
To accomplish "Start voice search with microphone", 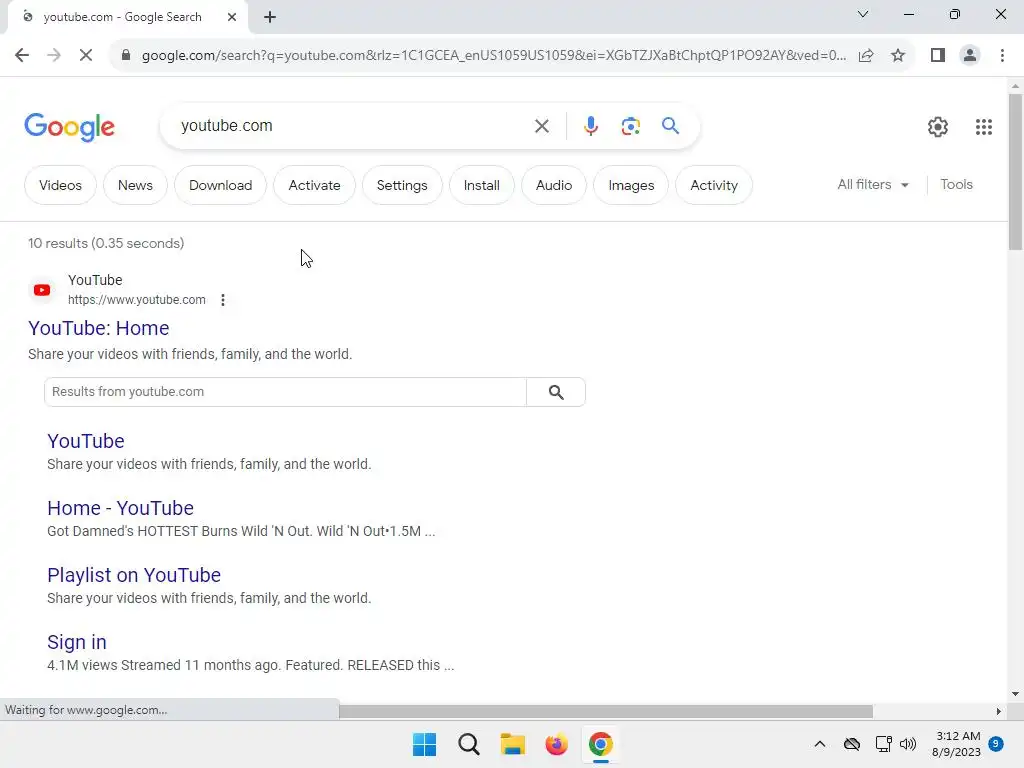I will (x=590, y=126).
